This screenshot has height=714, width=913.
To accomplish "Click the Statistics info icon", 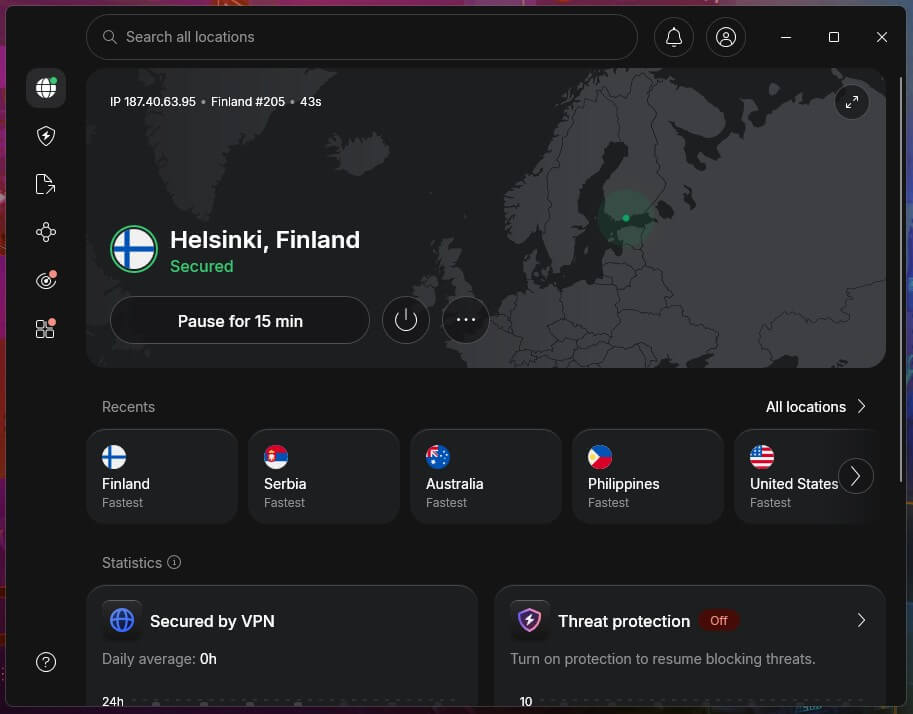I will [x=174, y=562].
